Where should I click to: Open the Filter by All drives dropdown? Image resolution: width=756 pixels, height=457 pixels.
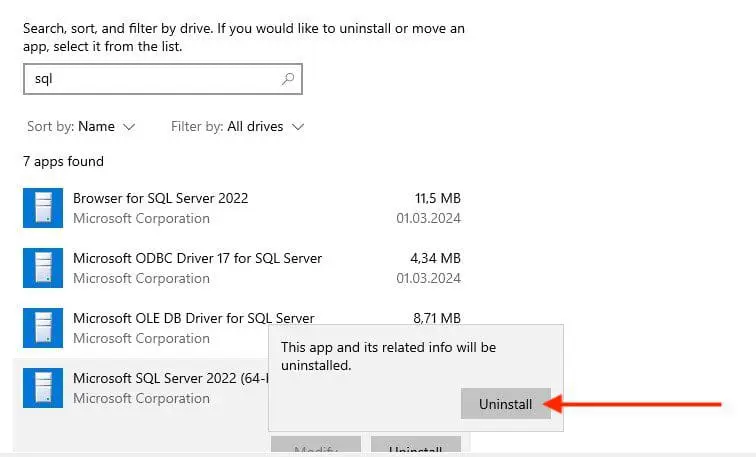(238, 127)
